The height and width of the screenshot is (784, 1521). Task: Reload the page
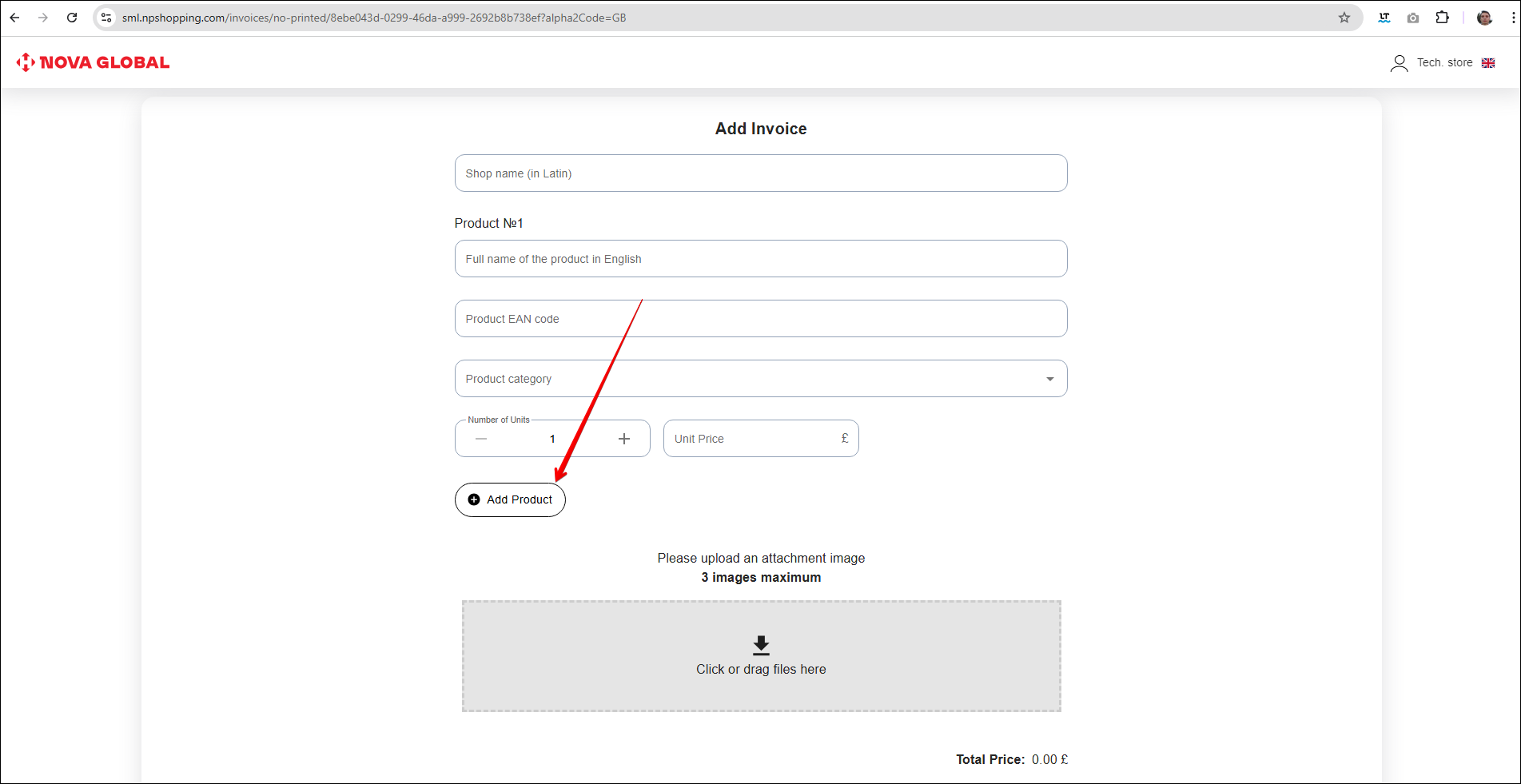click(72, 18)
